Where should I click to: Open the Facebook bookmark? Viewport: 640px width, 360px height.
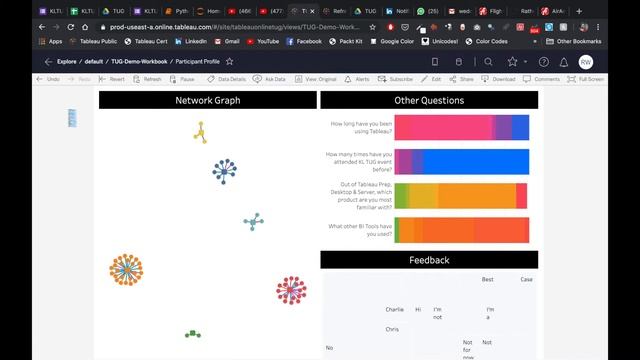[x=304, y=41]
